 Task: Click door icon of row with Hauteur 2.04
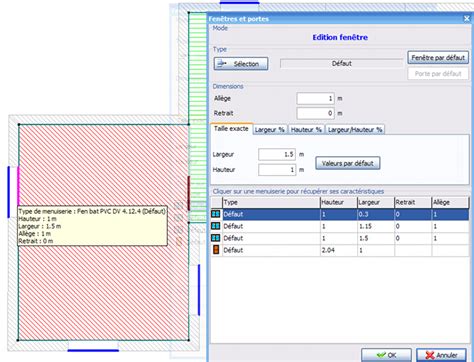pyautogui.click(x=216, y=250)
